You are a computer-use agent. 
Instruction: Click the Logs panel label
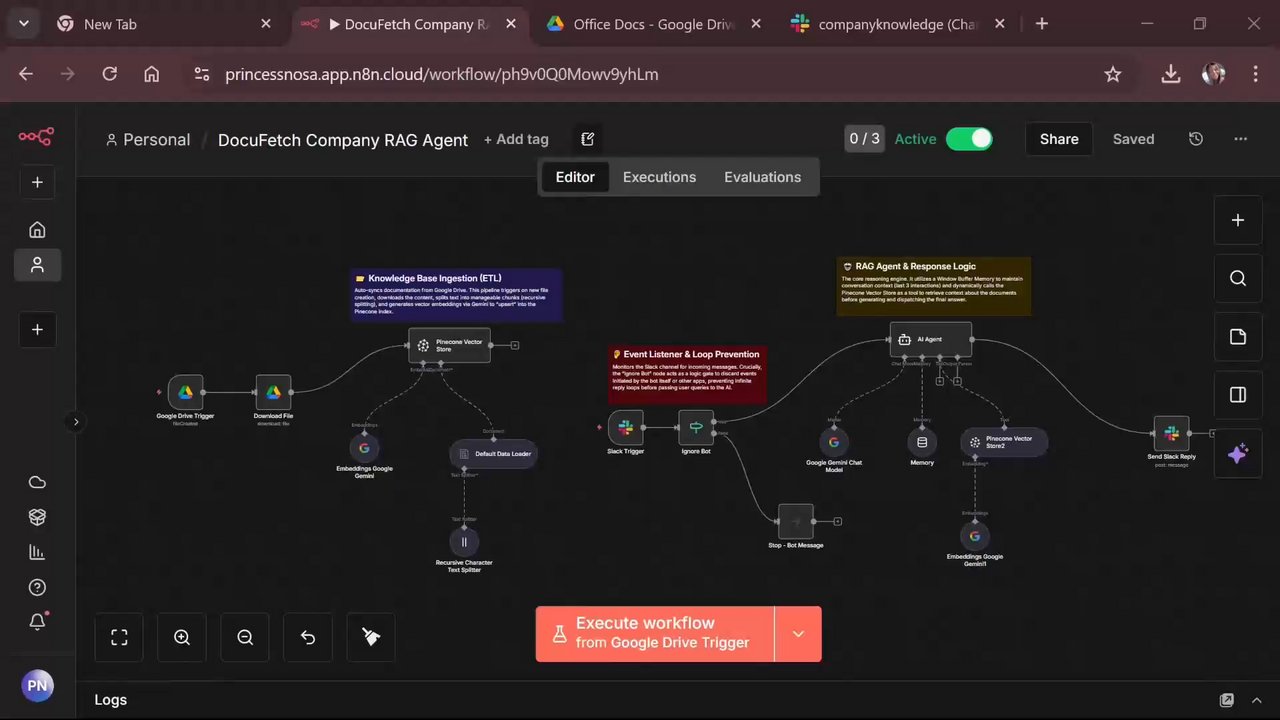coord(110,700)
